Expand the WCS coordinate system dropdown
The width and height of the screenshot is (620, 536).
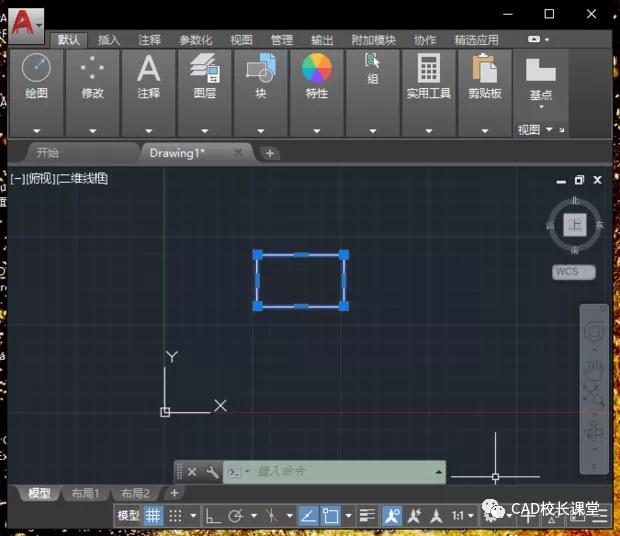click(573, 271)
